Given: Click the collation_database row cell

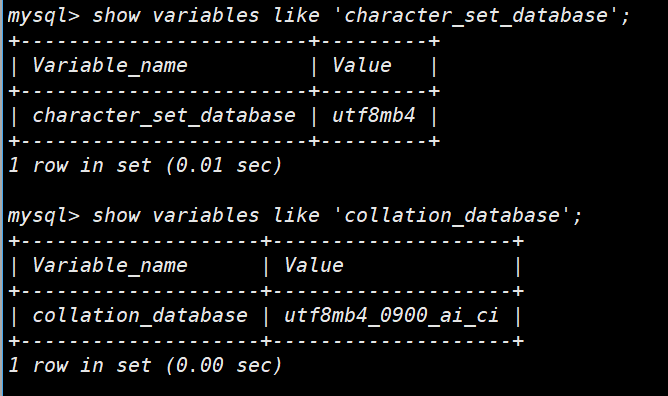Looking at the screenshot, I should pos(140,316).
